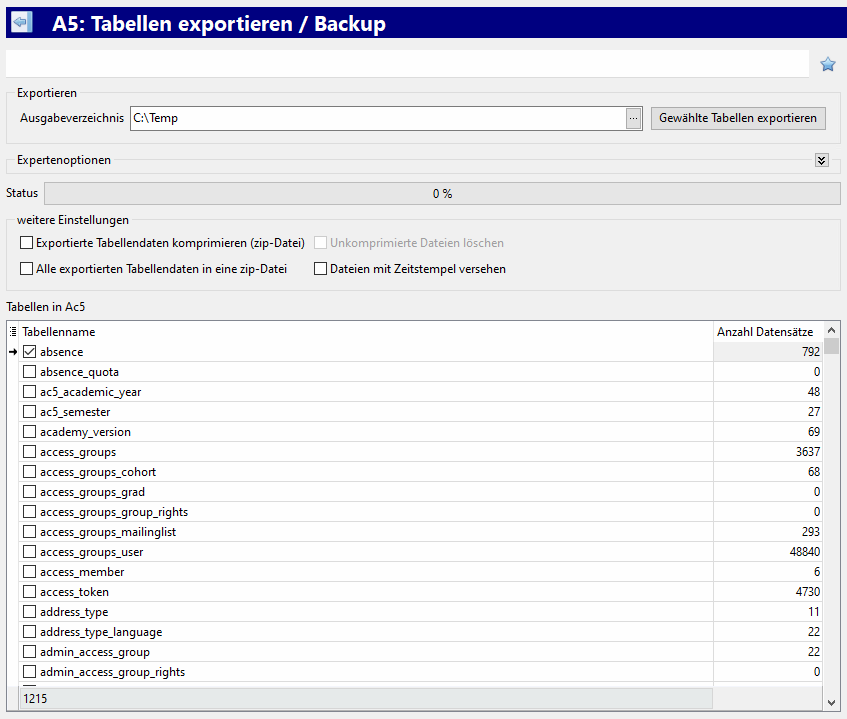Sort by Tabellenname column header
The image size is (847, 719).
click(x=360, y=332)
